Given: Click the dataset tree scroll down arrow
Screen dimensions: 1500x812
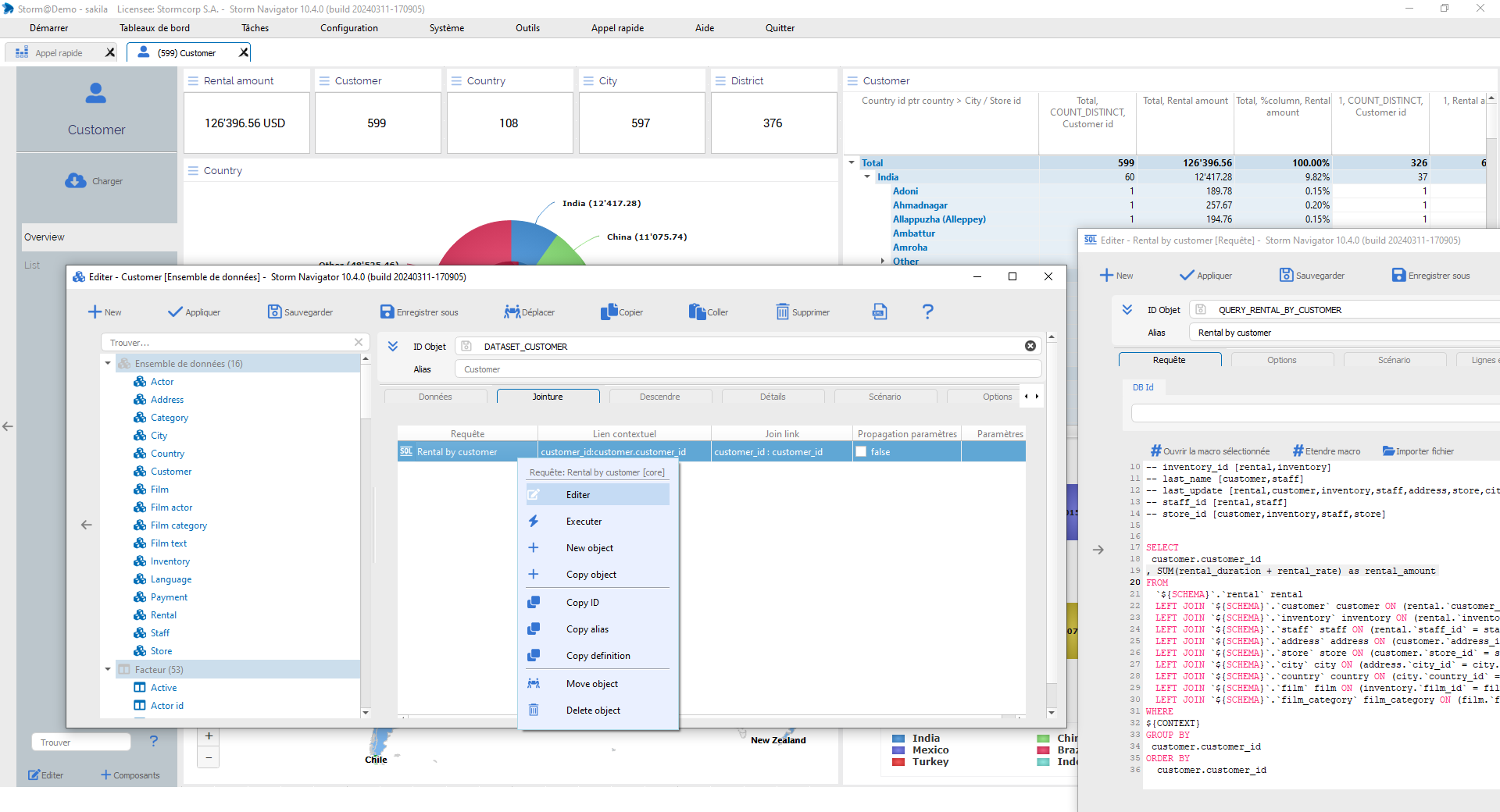Looking at the screenshot, I should click(365, 712).
